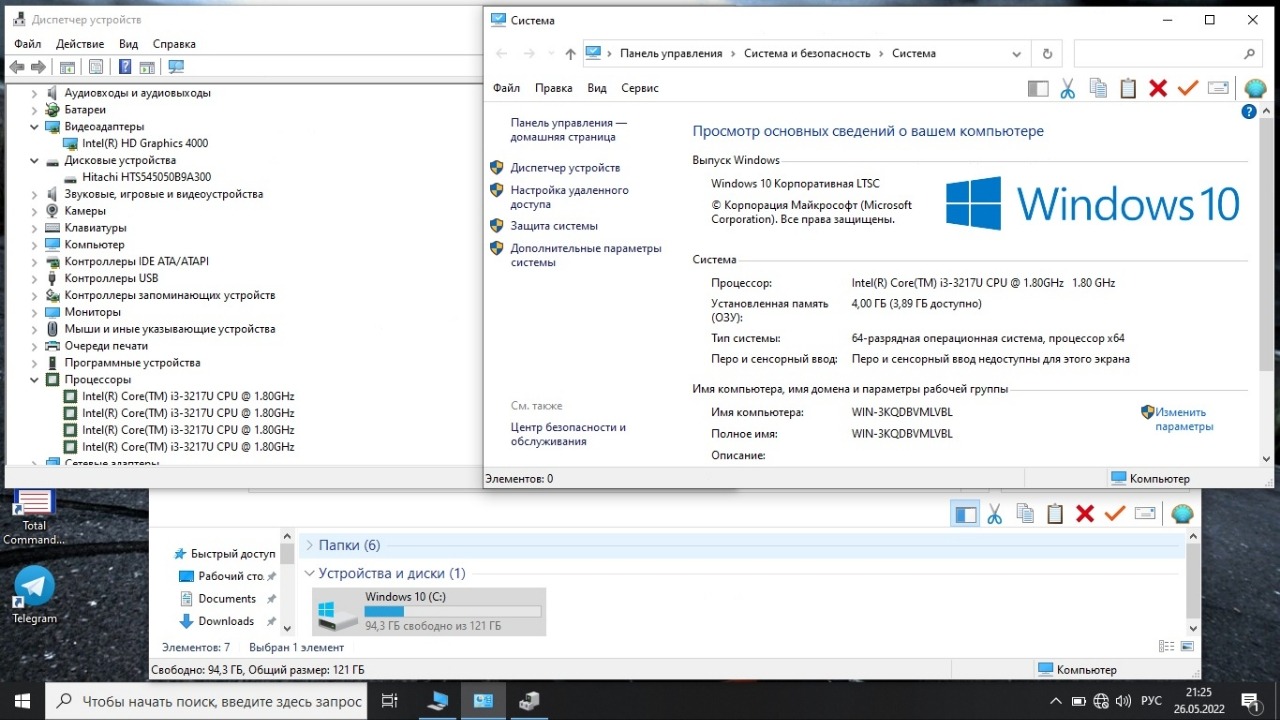This screenshot has width=1280, height=720.
Task: Collapse the Видеоадаптеры node
Action: pos(35,127)
